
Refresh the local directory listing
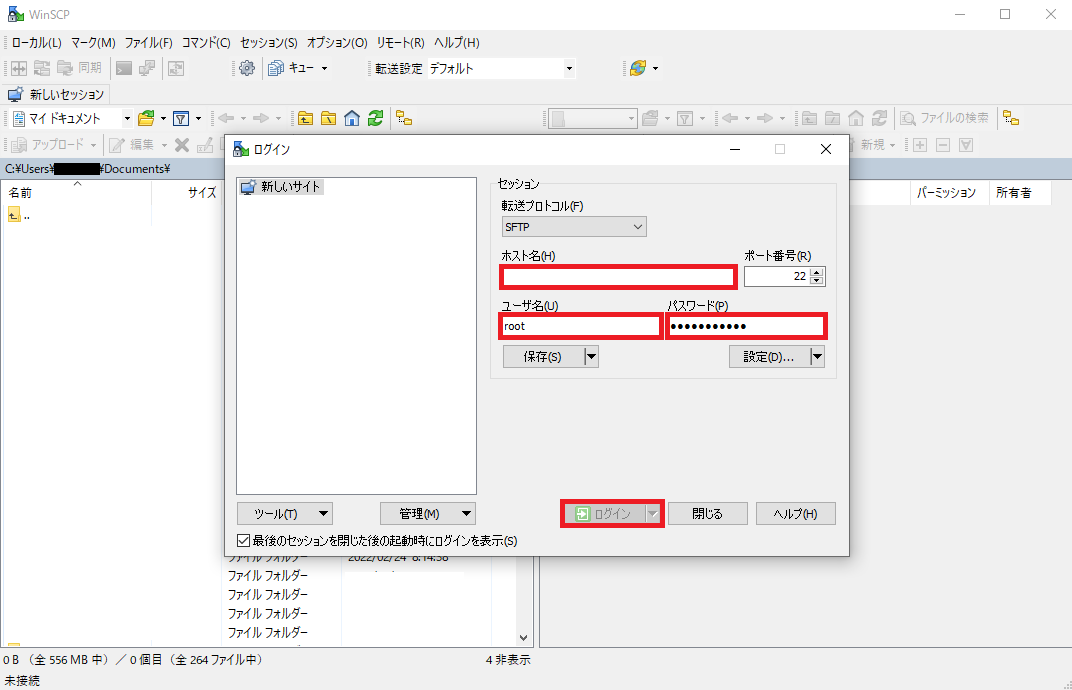(375, 118)
